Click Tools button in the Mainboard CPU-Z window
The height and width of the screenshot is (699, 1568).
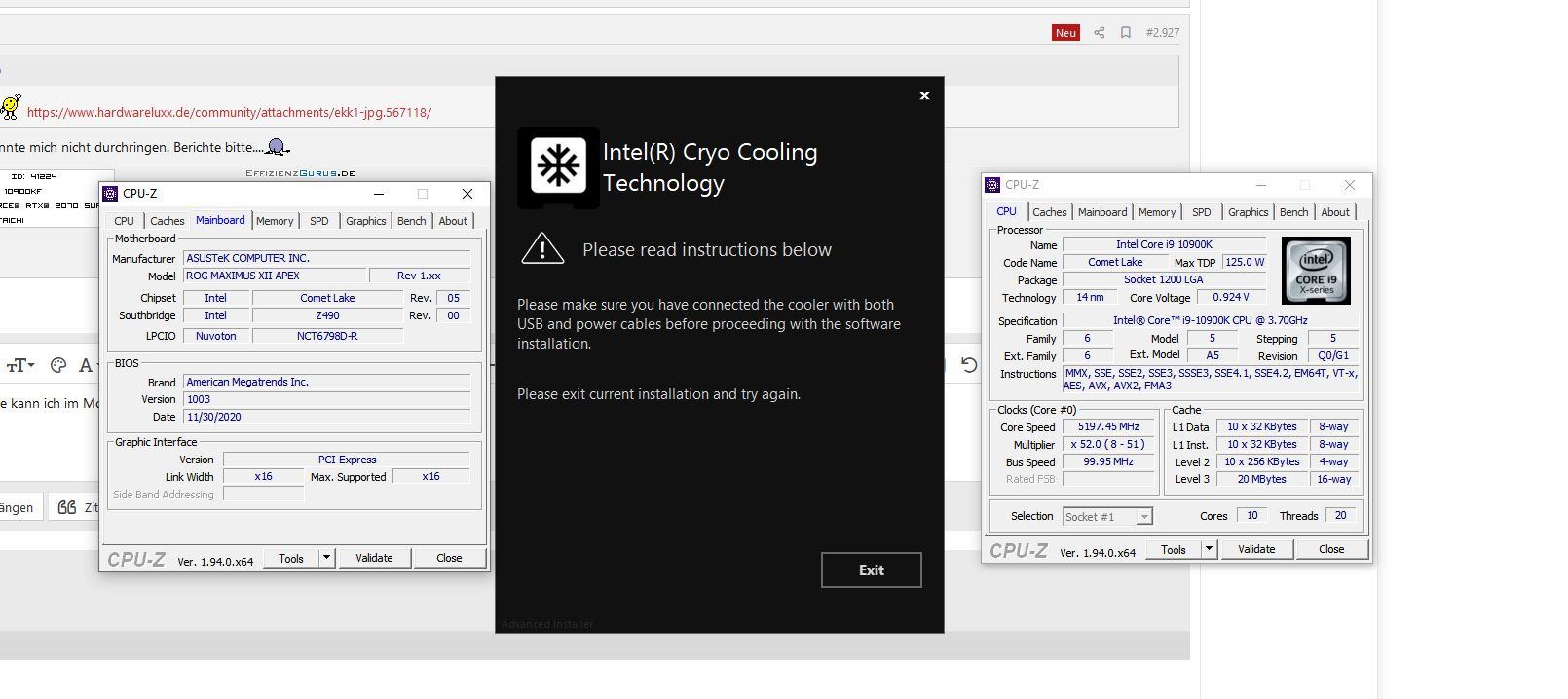click(291, 558)
